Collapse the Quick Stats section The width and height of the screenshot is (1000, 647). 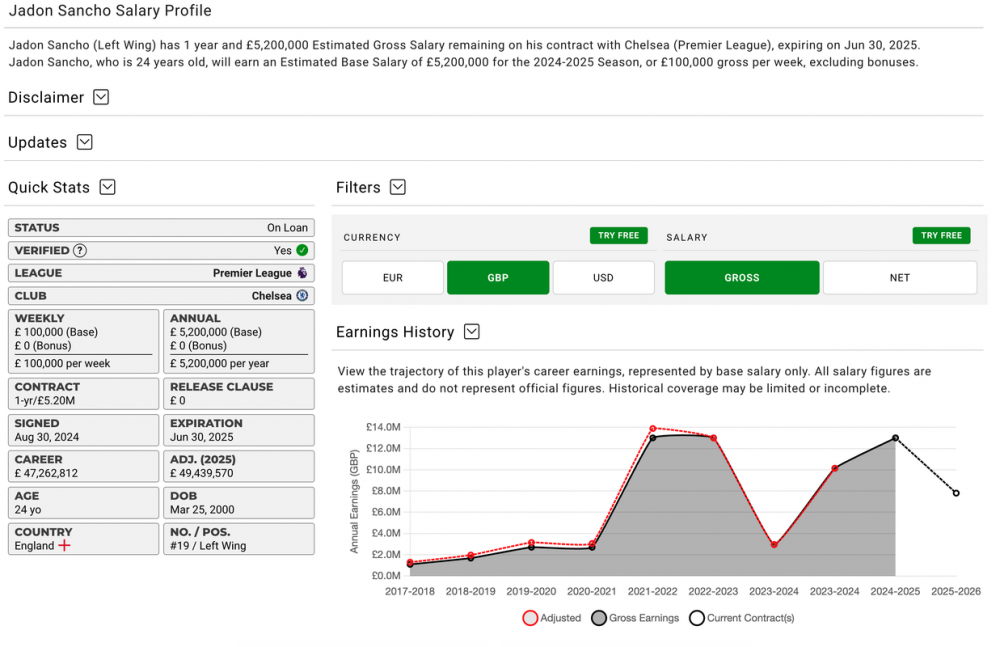pyautogui.click(x=108, y=187)
